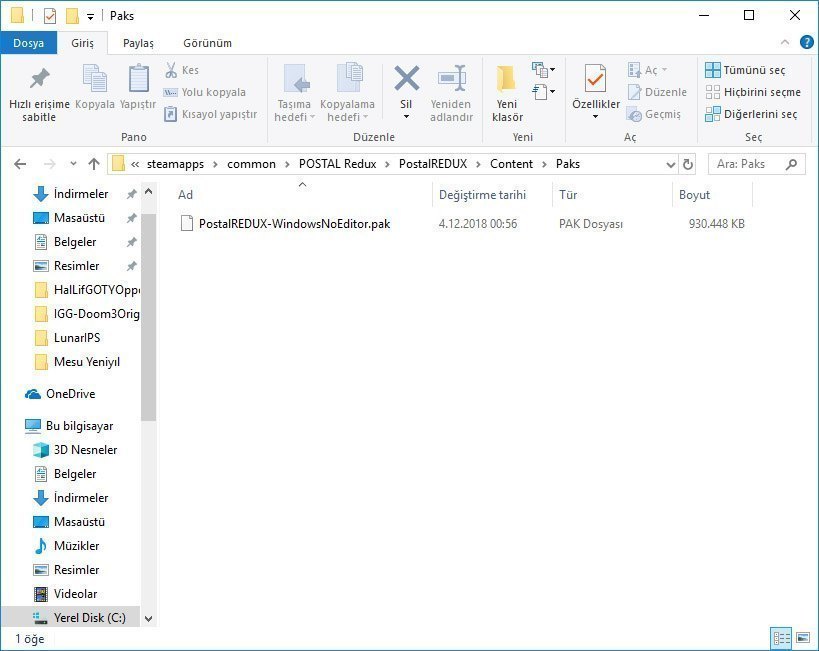Click Kısayol yapıştır in the ribbon

pos(210,114)
